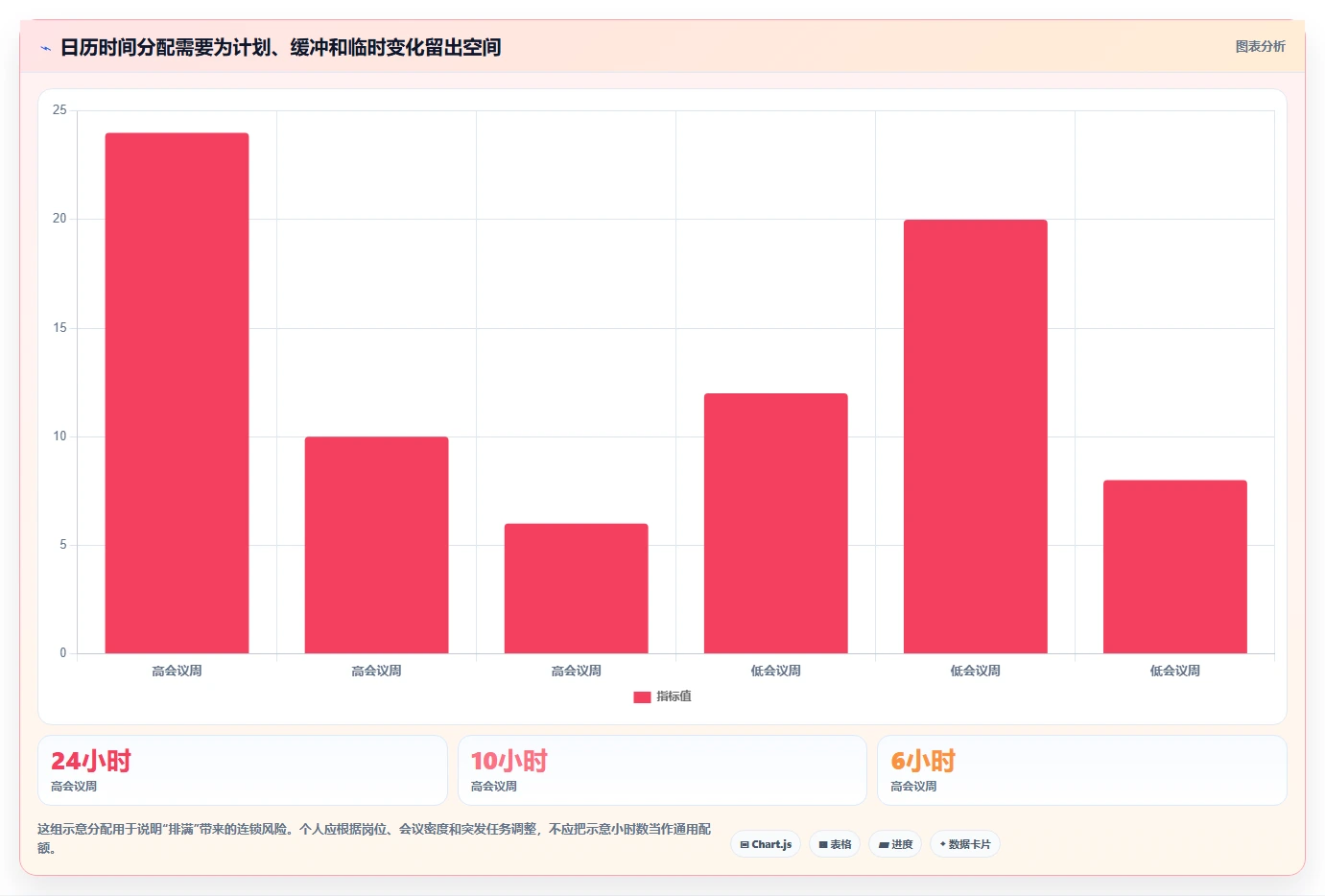Select the 数据卡片 tag chip

point(965,844)
